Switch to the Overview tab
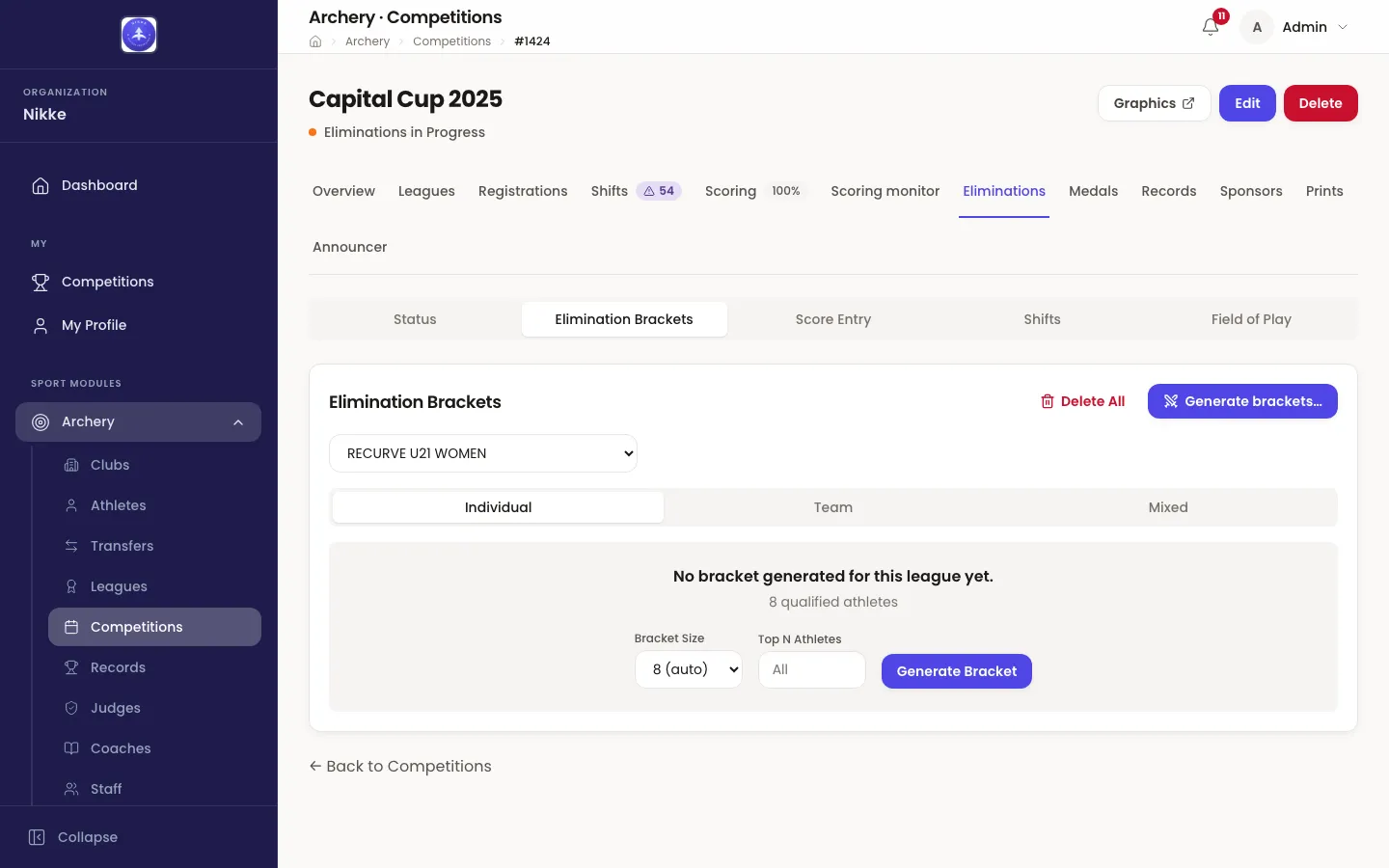This screenshot has width=1389, height=868. (x=343, y=191)
